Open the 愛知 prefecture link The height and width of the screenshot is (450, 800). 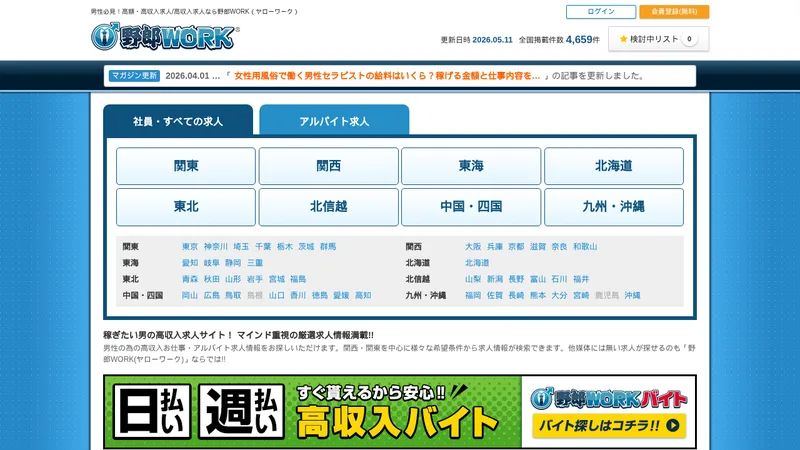pyautogui.click(x=190, y=263)
